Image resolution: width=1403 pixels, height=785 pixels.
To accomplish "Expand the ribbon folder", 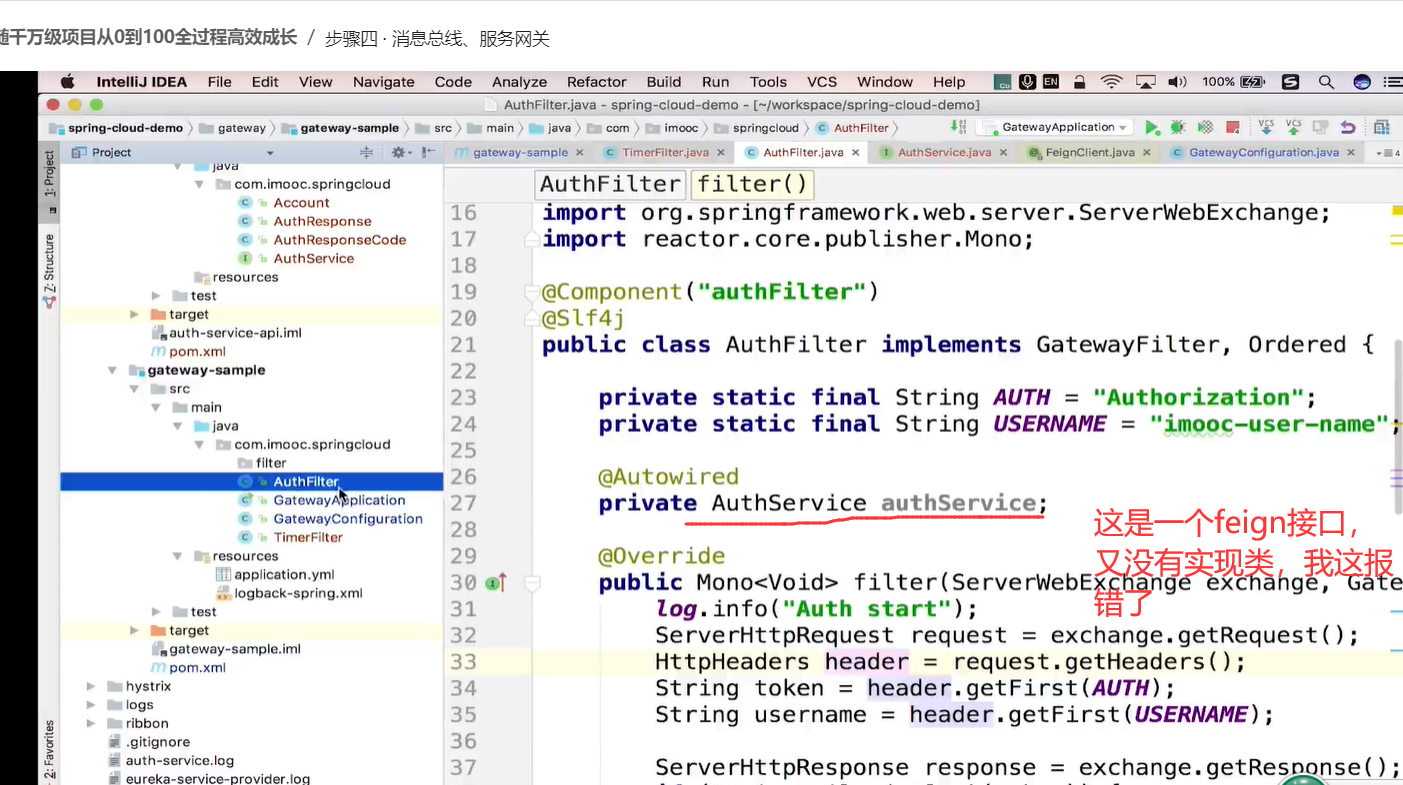I will pos(91,723).
